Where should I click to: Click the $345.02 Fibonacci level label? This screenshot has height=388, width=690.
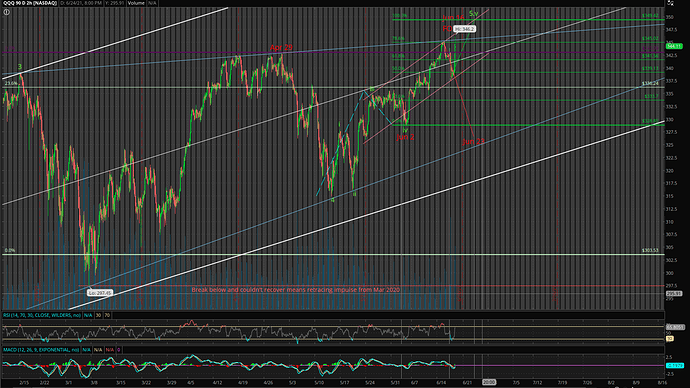coord(650,39)
